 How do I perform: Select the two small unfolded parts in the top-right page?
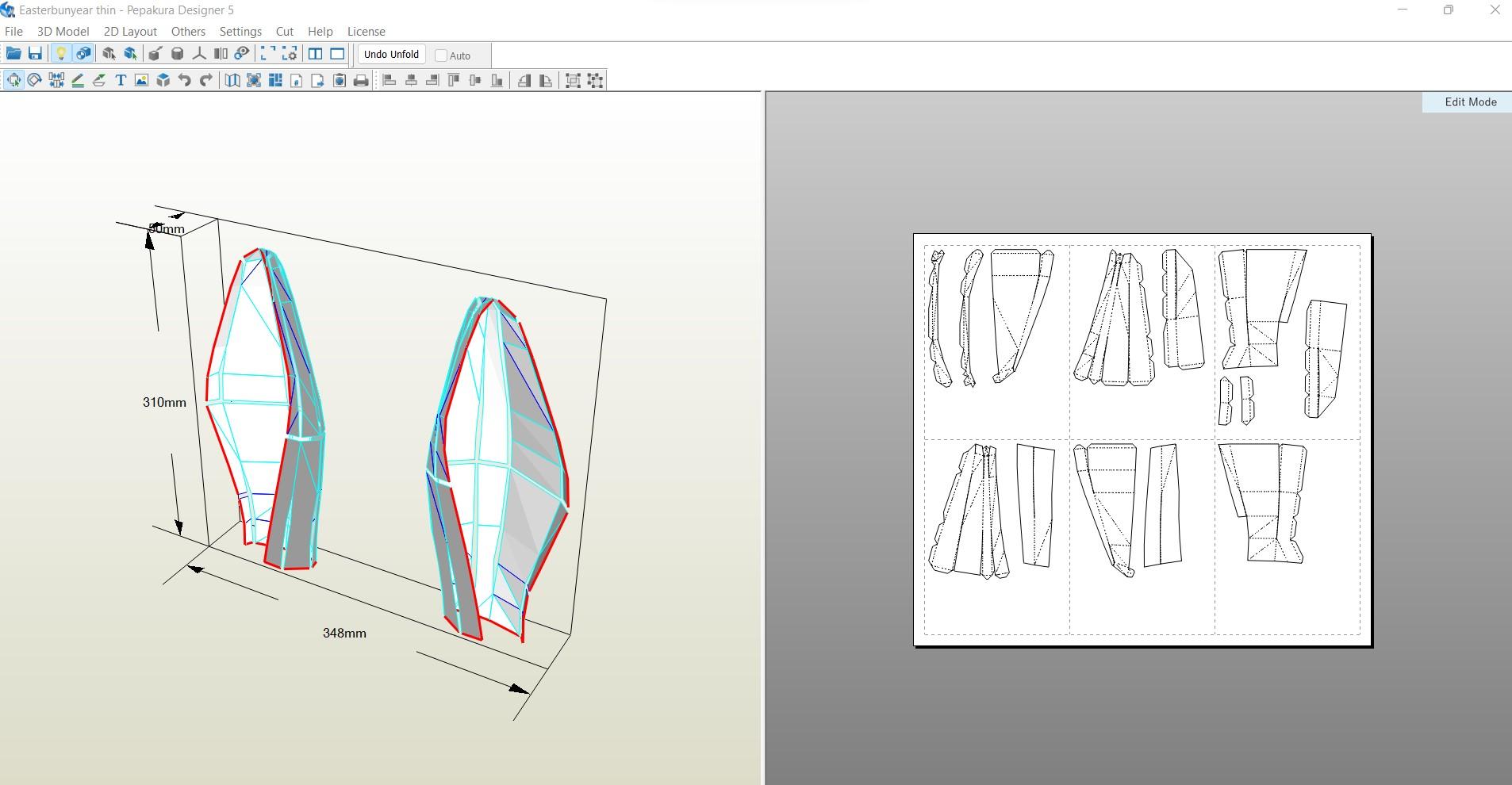[1237, 400]
